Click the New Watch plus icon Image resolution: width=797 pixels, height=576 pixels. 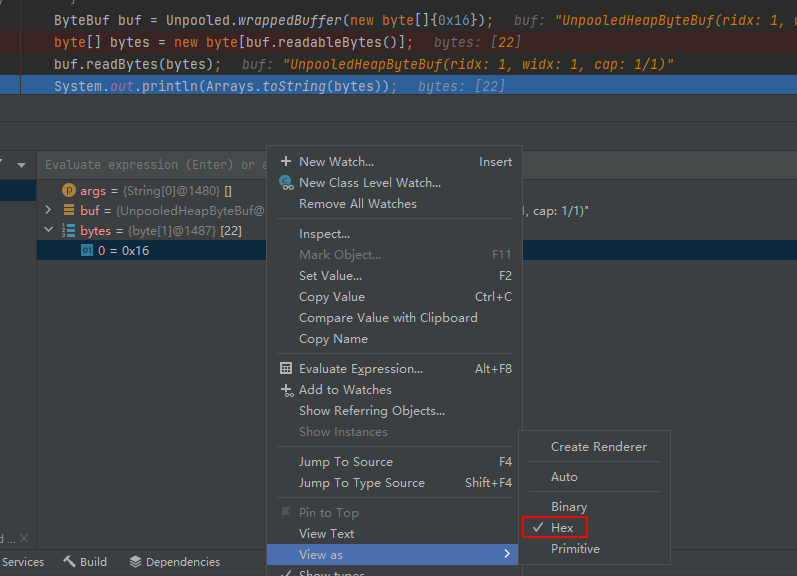[286, 161]
